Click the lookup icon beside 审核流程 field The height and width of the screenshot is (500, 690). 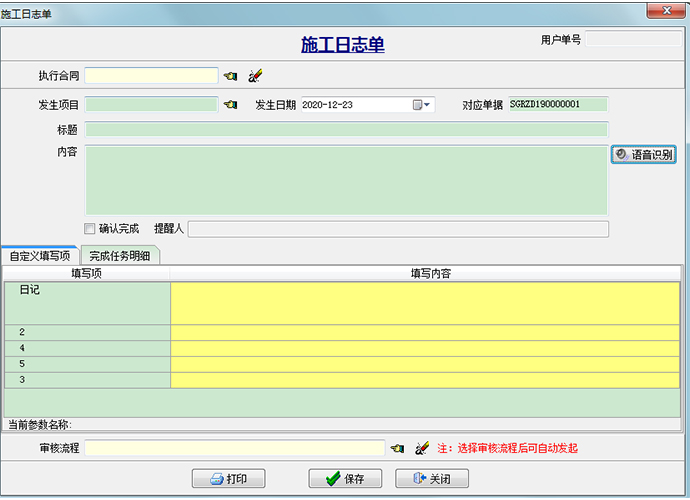pyautogui.click(x=398, y=448)
